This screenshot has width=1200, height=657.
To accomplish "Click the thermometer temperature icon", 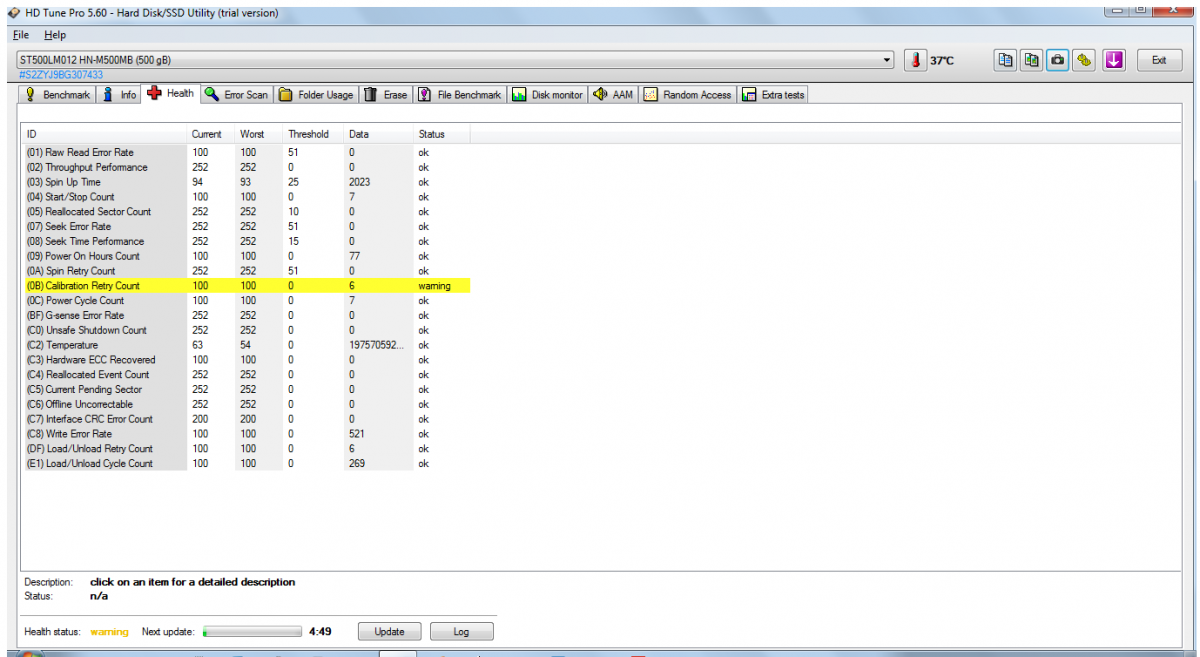I will [916, 60].
